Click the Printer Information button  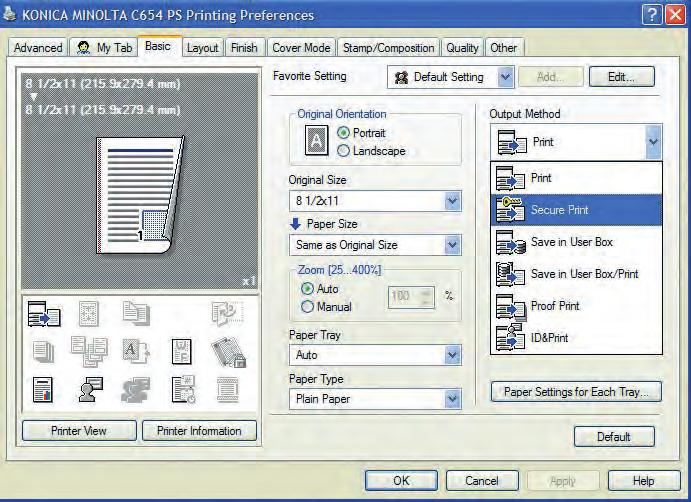pos(199,431)
